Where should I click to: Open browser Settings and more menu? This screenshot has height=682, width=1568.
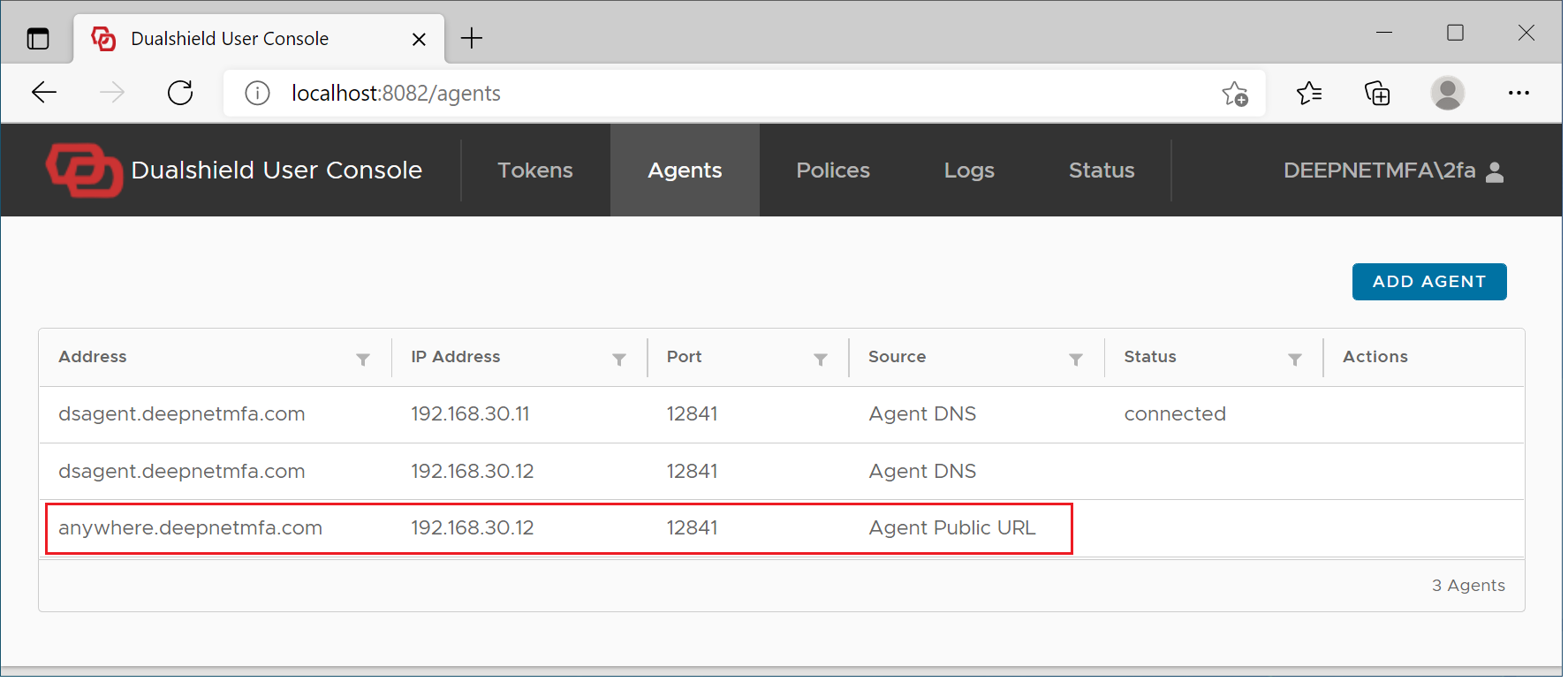pyautogui.click(x=1519, y=93)
